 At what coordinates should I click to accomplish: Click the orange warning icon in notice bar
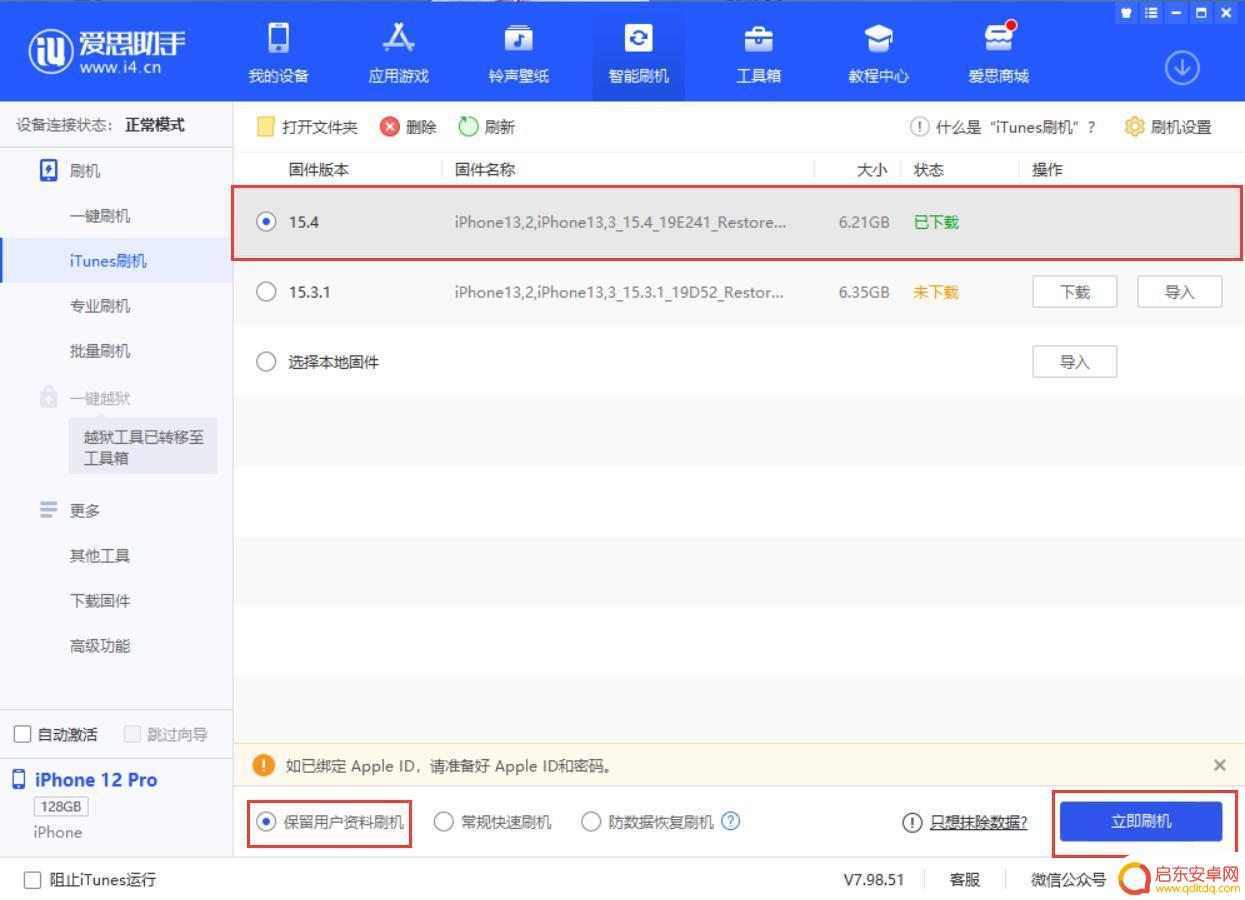(x=263, y=765)
